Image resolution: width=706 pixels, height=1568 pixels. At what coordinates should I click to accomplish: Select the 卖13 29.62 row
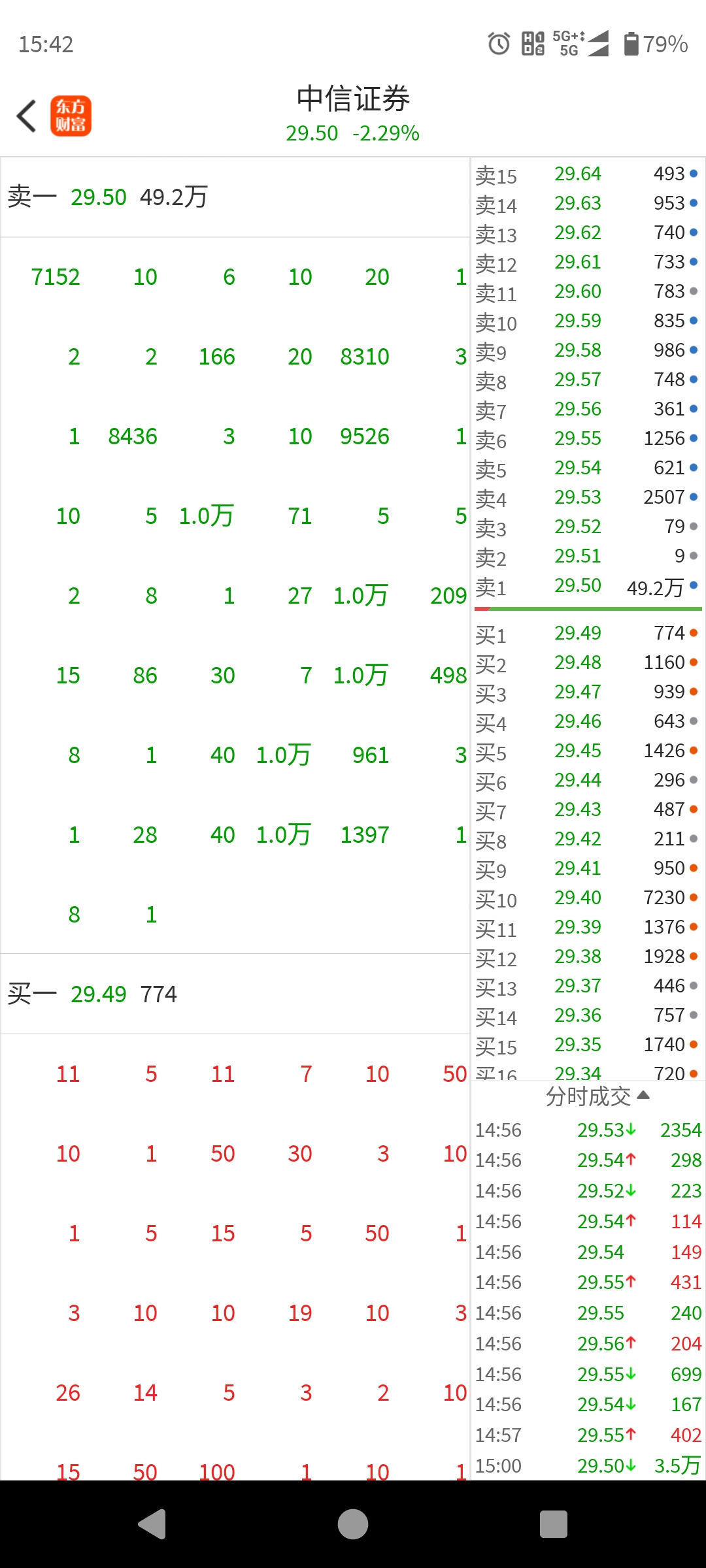(587, 233)
